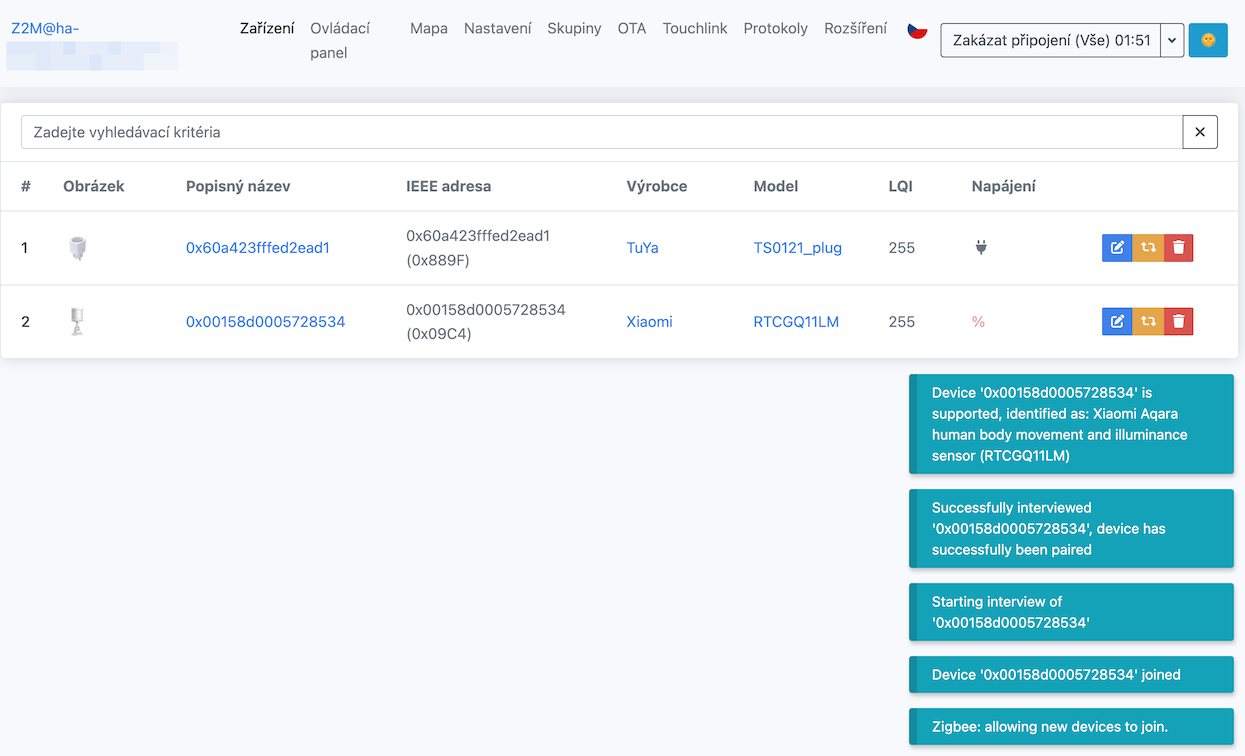Follow the TS0121_plug model link
Image resolution: width=1245 pixels, height=756 pixels.
797,247
